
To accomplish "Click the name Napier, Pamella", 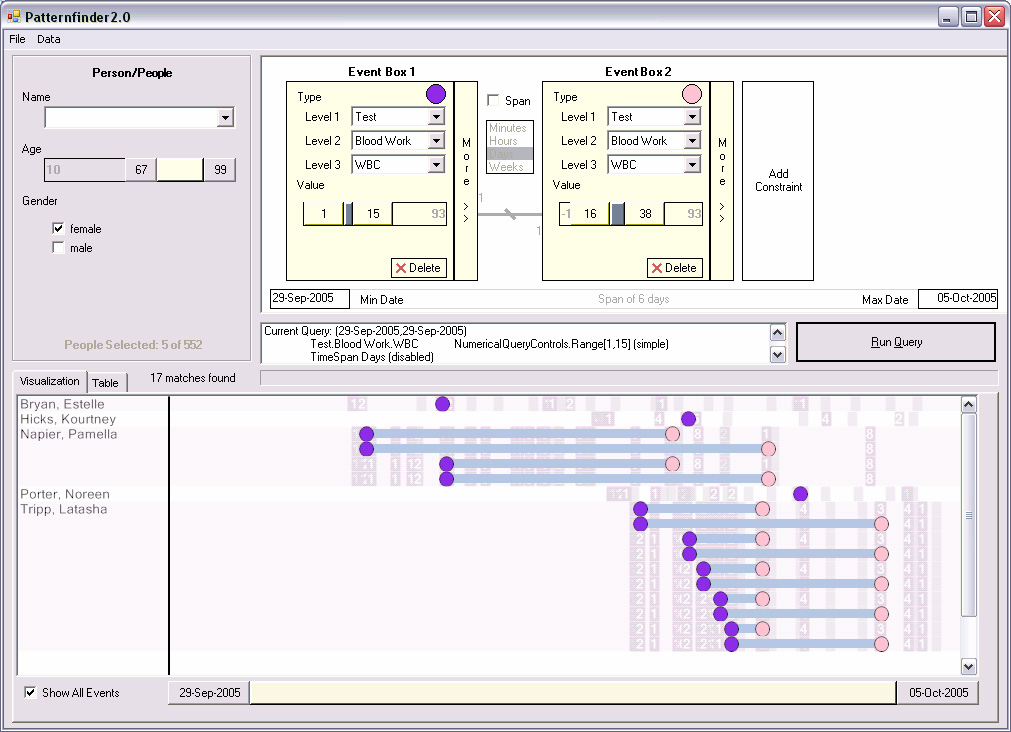I will pos(68,434).
